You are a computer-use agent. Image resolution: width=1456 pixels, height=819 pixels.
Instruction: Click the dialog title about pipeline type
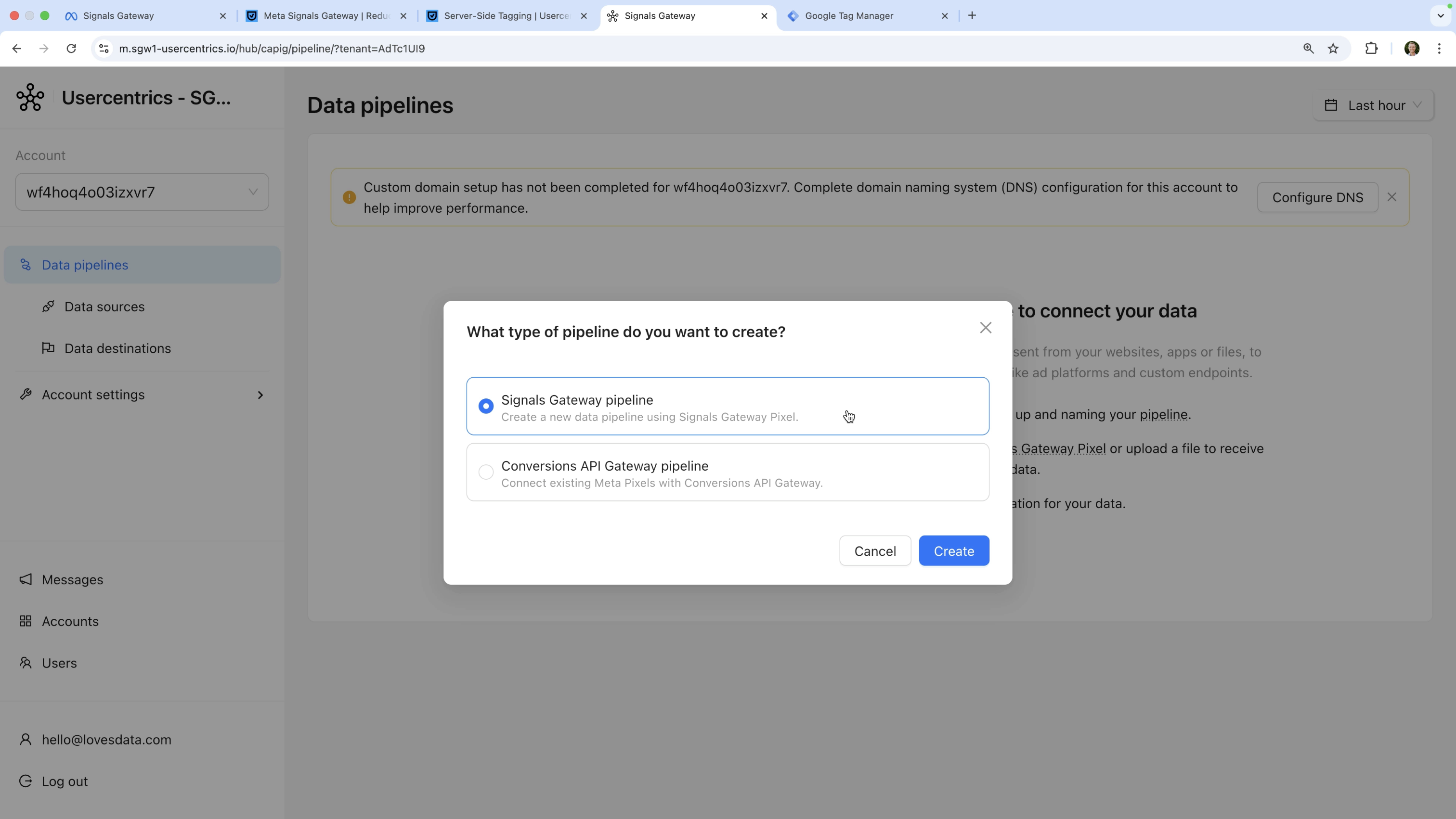(626, 332)
